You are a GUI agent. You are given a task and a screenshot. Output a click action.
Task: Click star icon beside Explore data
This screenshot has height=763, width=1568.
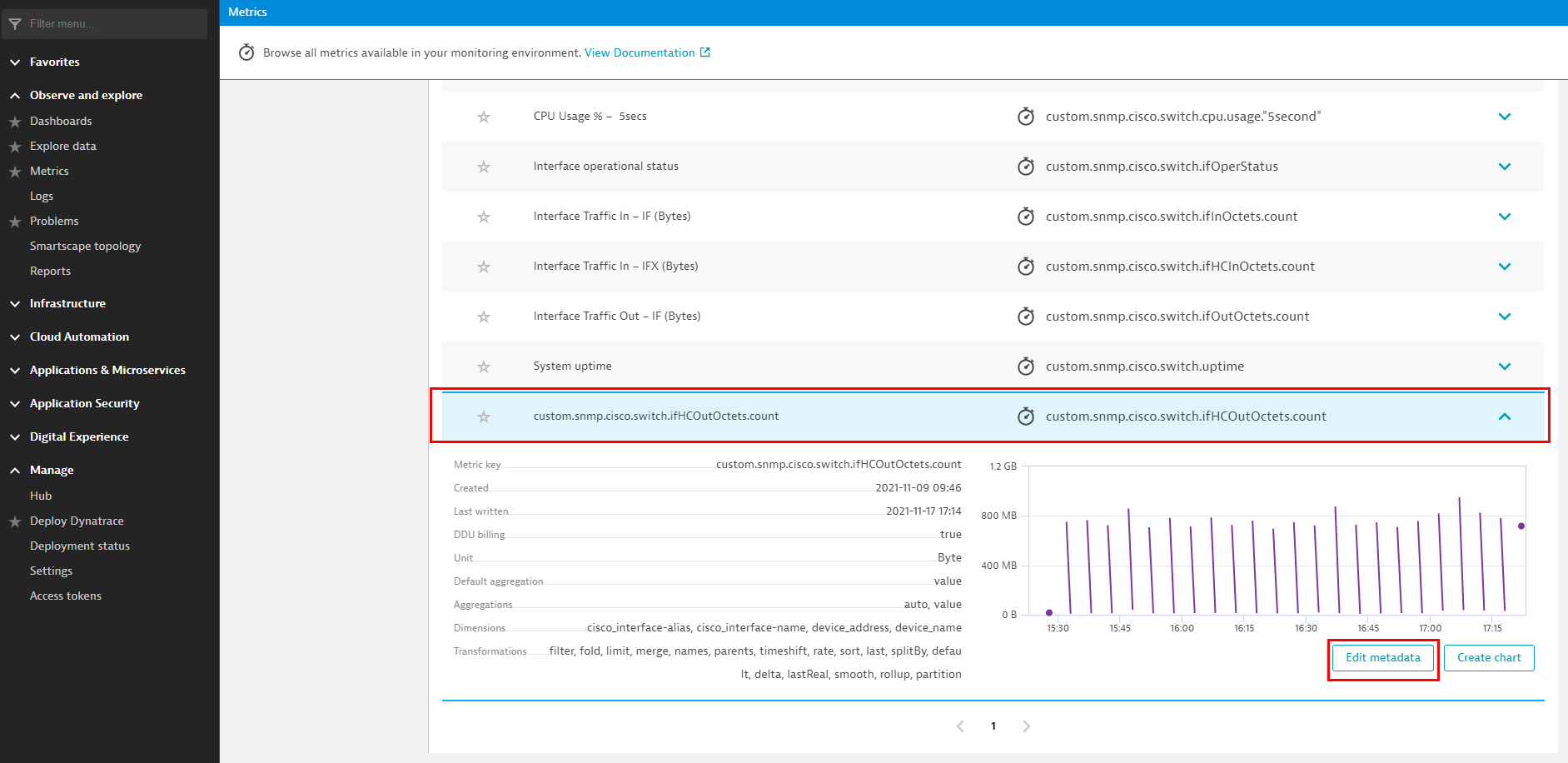(x=14, y=147)
